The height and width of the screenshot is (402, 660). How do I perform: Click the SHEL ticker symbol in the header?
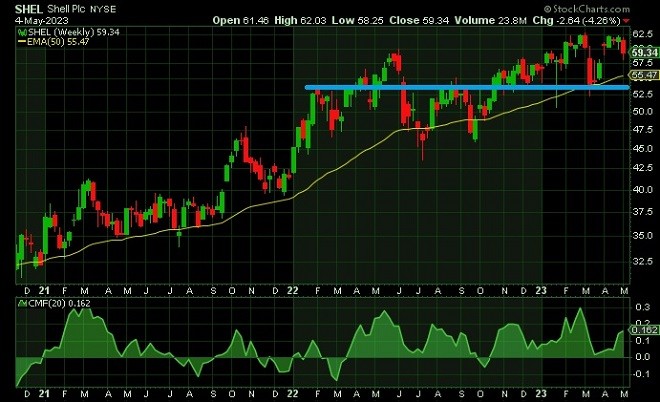pyautogui.click(x=29, y=9)
